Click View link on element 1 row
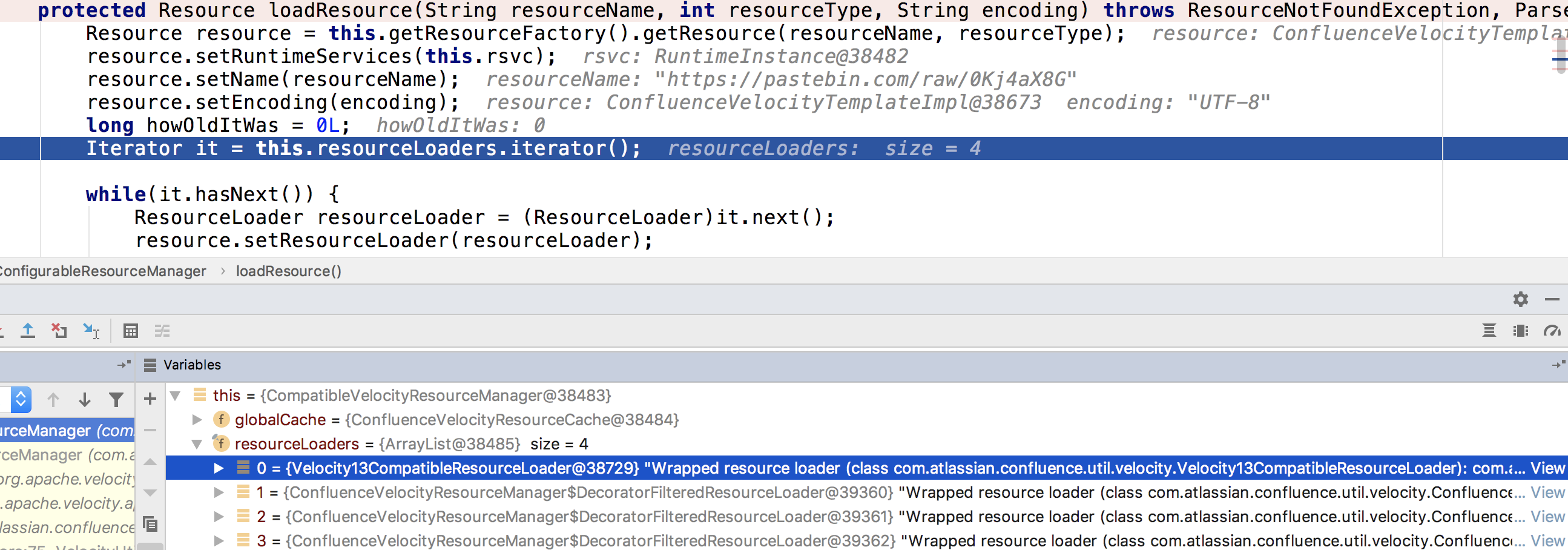This screenshot has width=1568, height=550. [1547, 492]
